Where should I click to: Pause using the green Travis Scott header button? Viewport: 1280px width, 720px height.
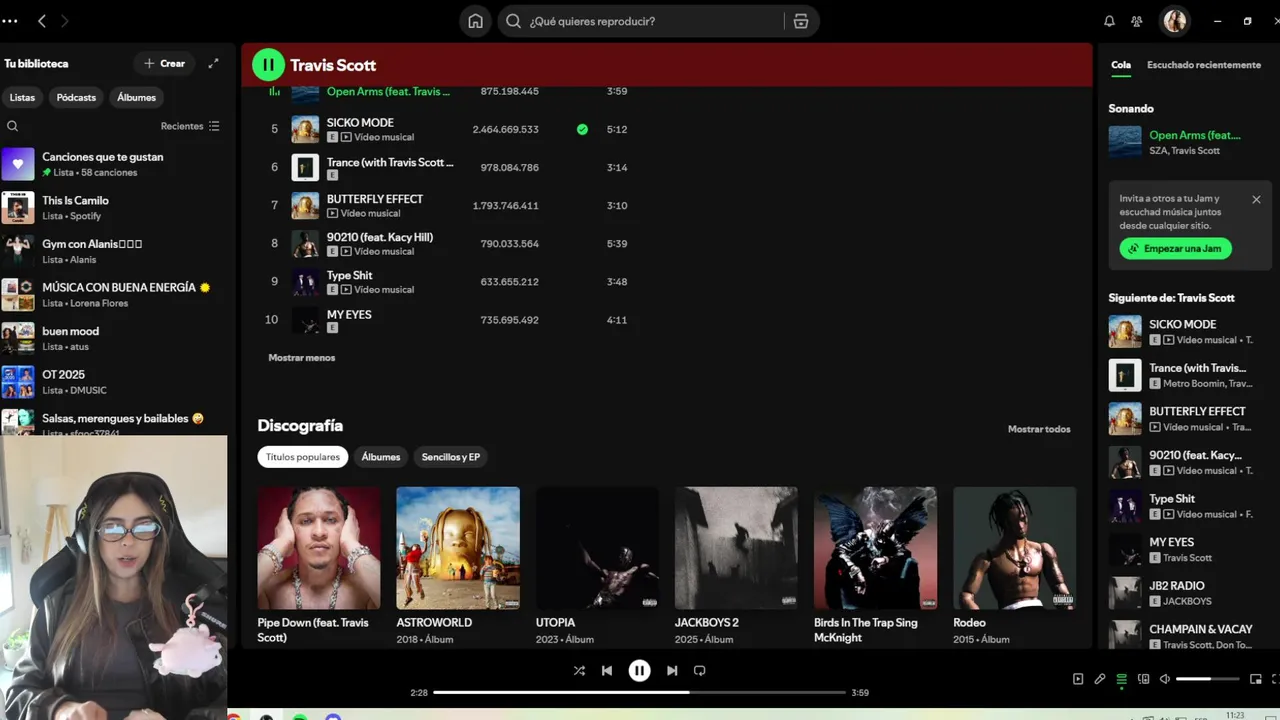pos(268,65)
